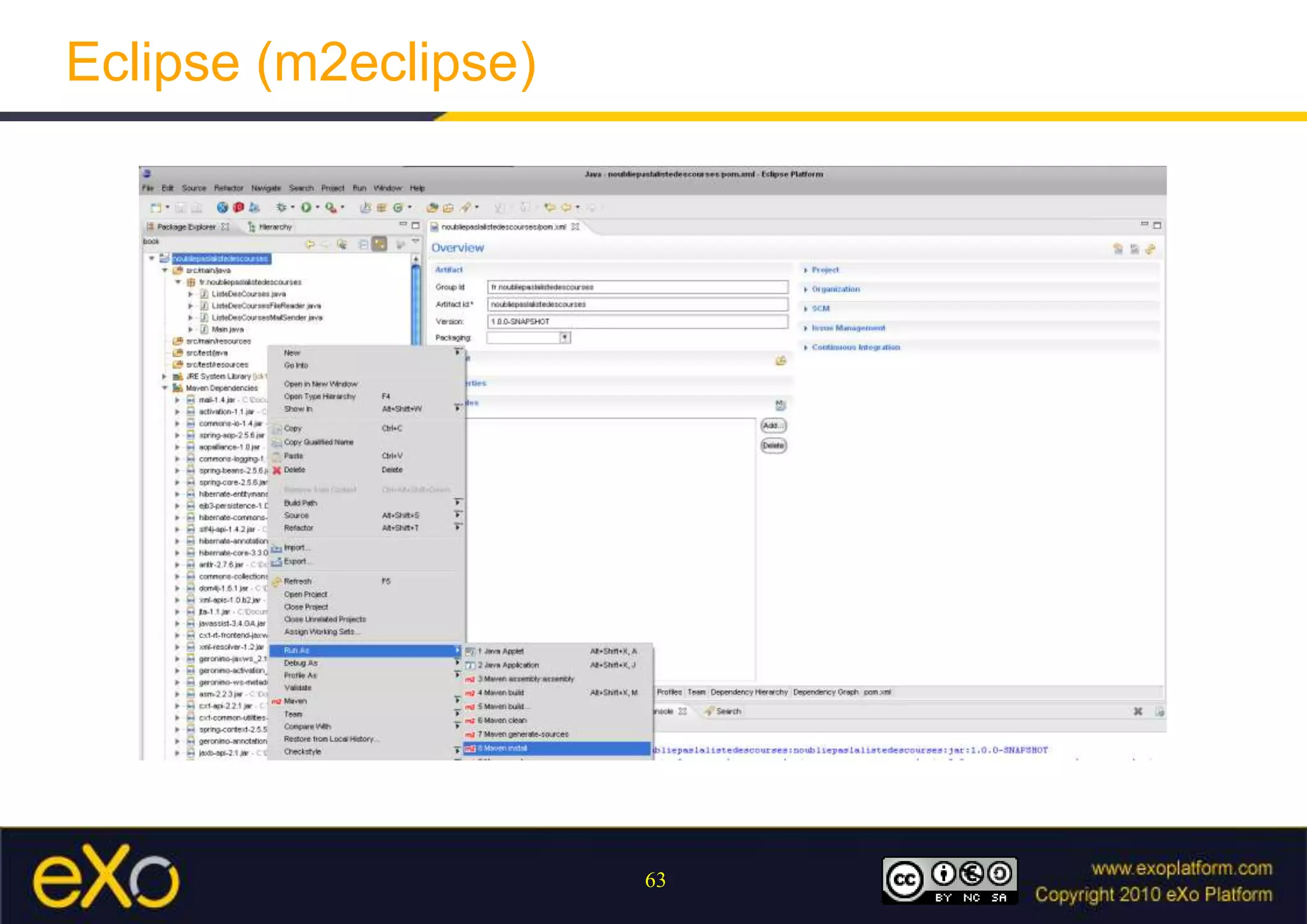The image size is (1307, 924).
Task: Open Run button dropdown arrow
Action: [317, 207]
